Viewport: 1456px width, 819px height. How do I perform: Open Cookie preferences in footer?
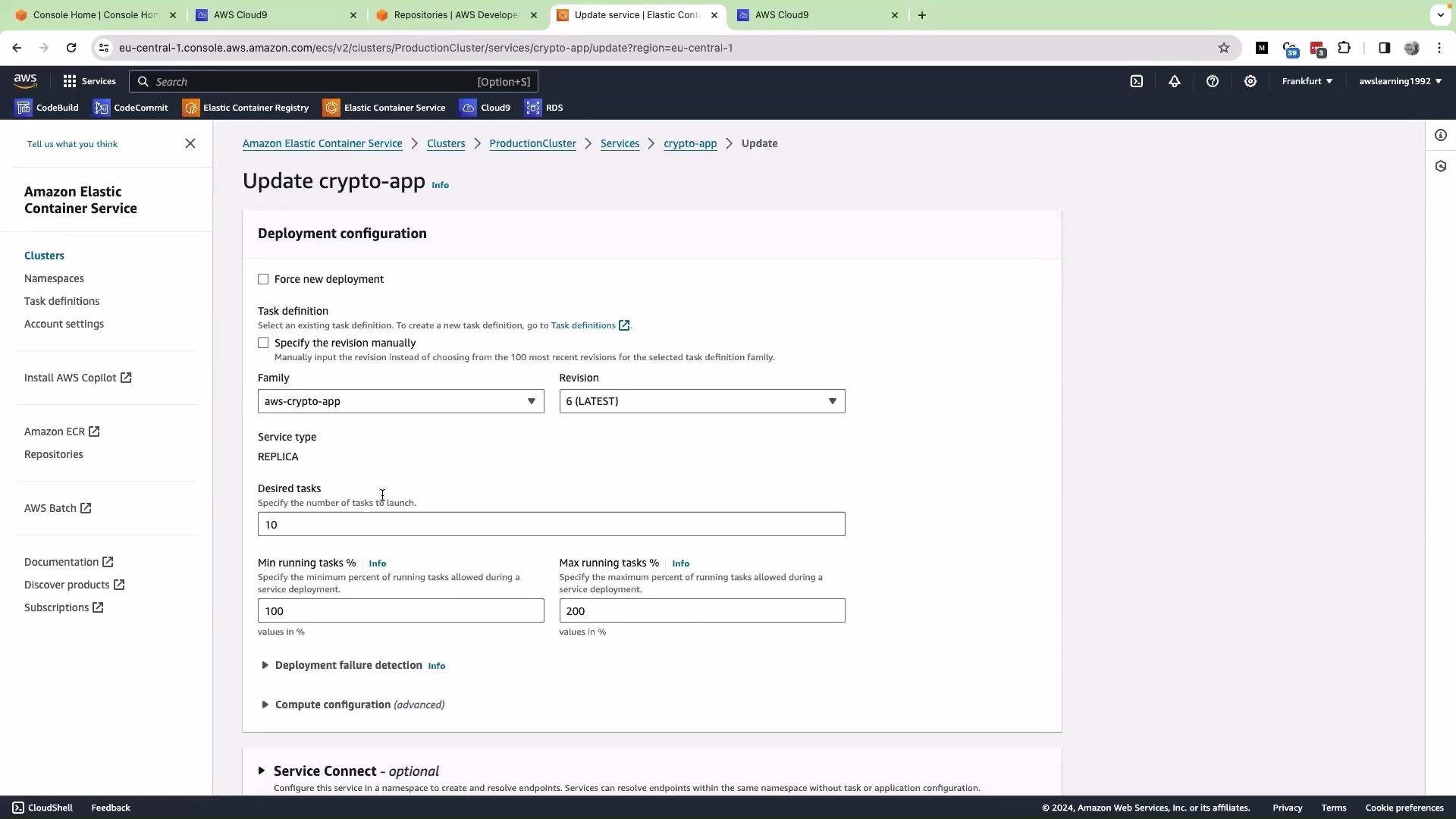click(1404, 808)
